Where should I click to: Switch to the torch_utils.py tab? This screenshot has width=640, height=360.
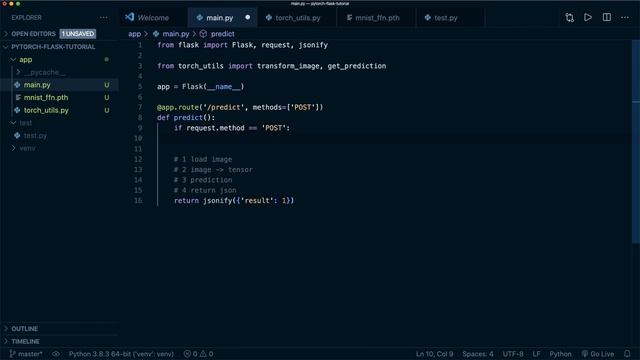[x=297, y=18]
